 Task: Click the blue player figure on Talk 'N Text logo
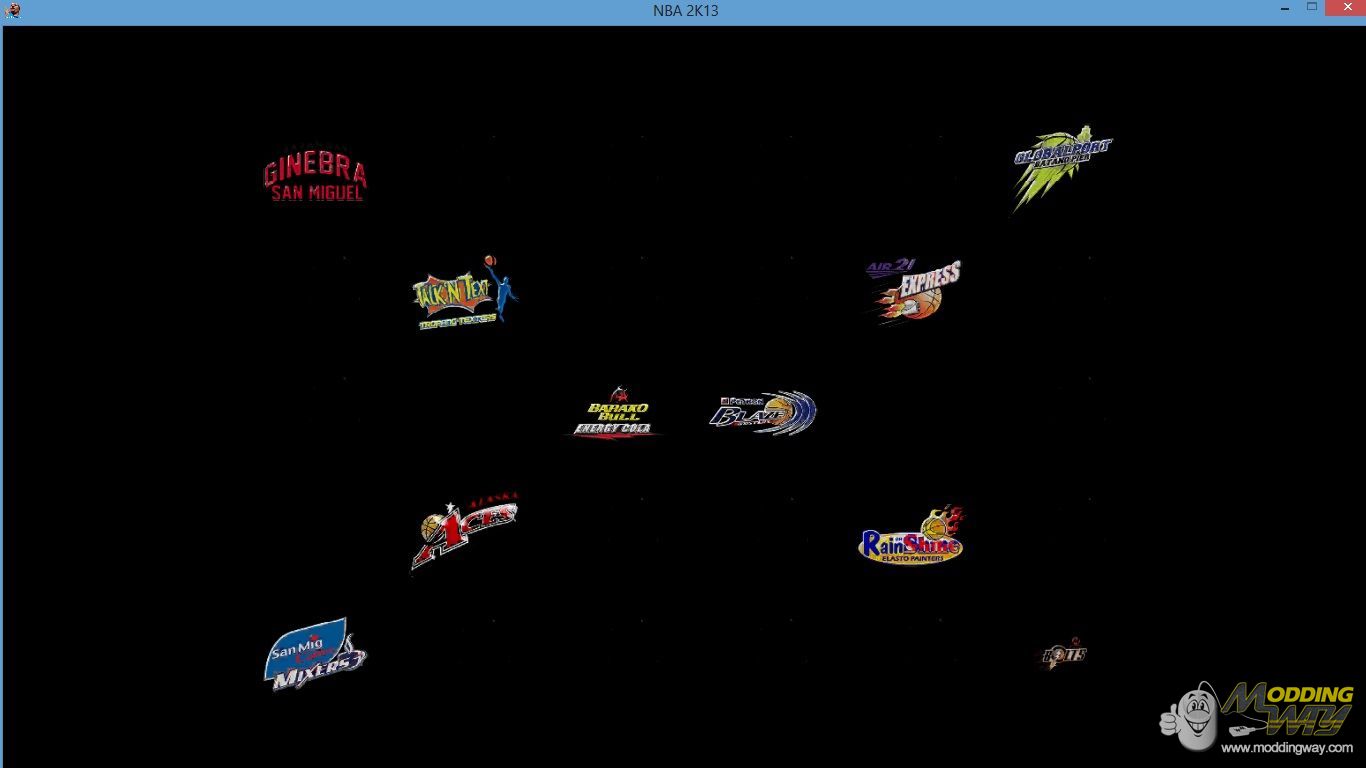click(505, 290)
